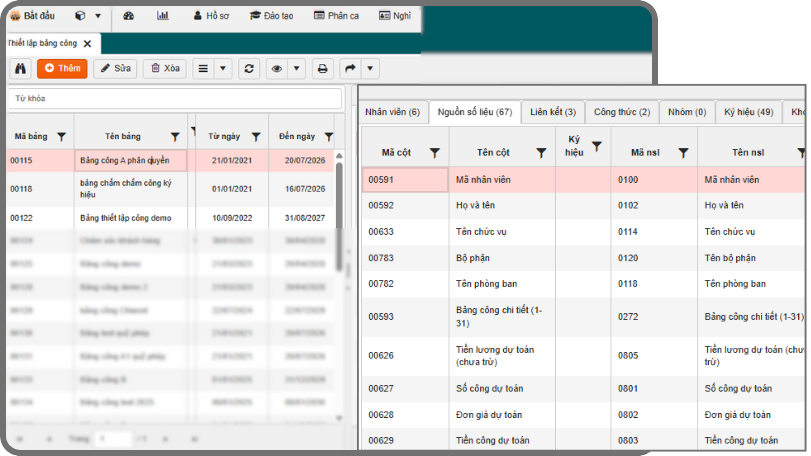Select row 00115 Bảng công A phân quyền
811x456 pixels.
(x=171, y=160)
